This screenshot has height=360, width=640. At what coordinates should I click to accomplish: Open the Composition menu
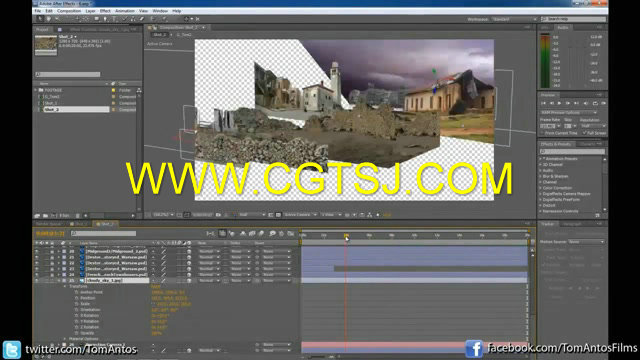[69, 11]
